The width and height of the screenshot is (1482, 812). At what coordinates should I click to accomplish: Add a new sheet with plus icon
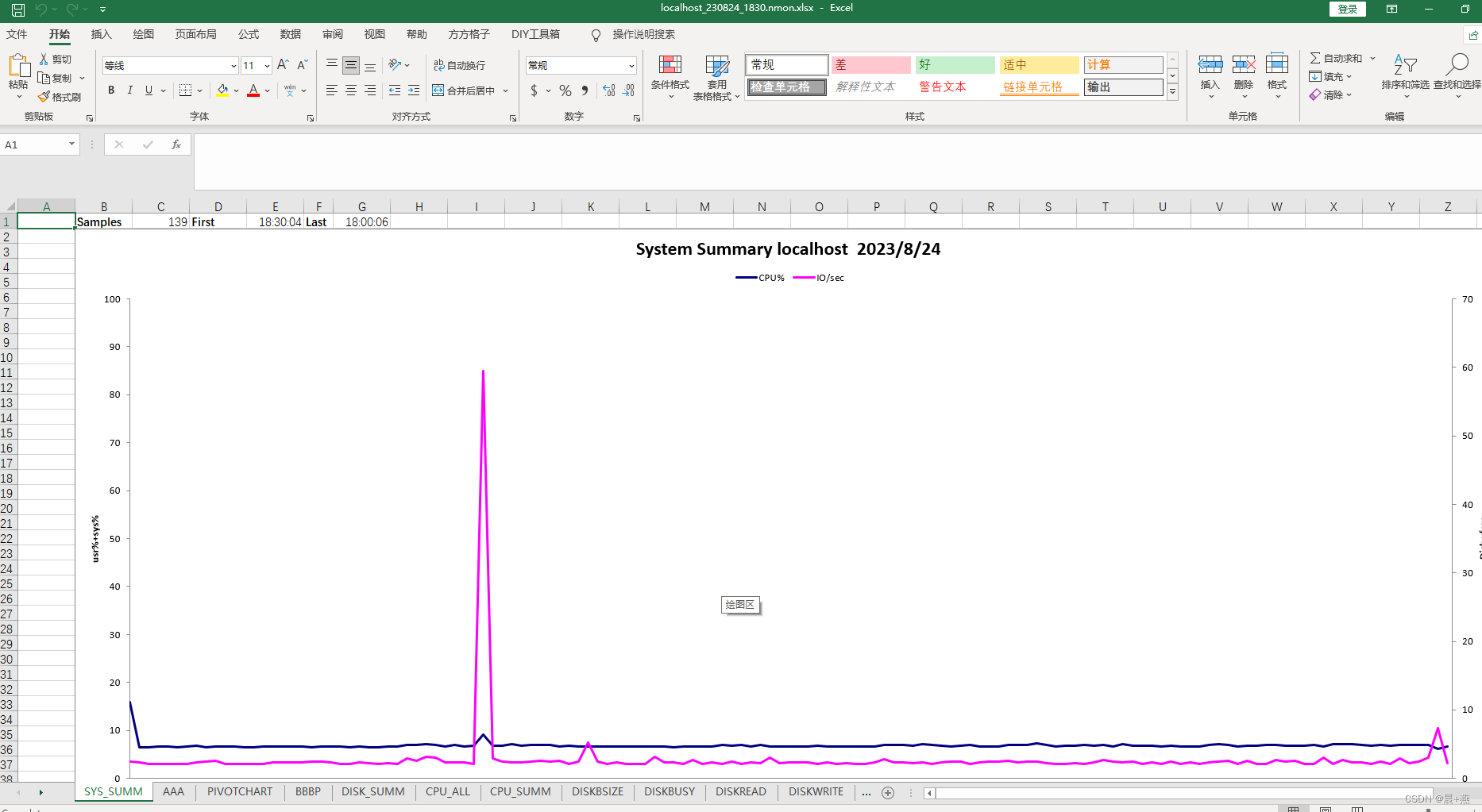(888, 793)
